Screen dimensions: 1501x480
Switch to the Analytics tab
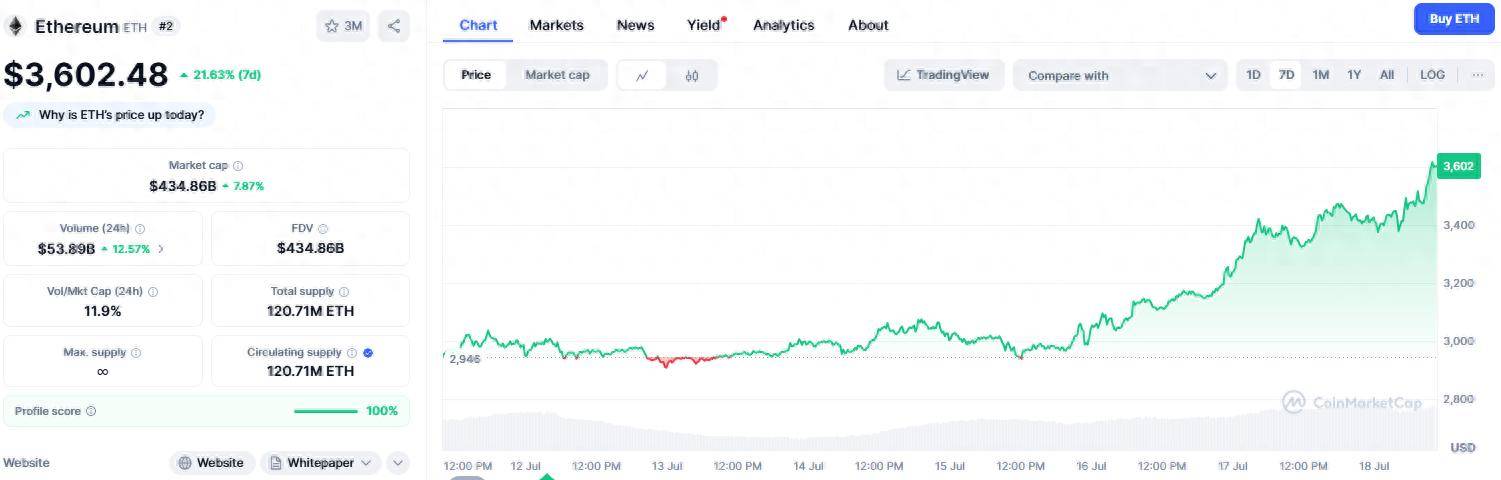(783, 25)
